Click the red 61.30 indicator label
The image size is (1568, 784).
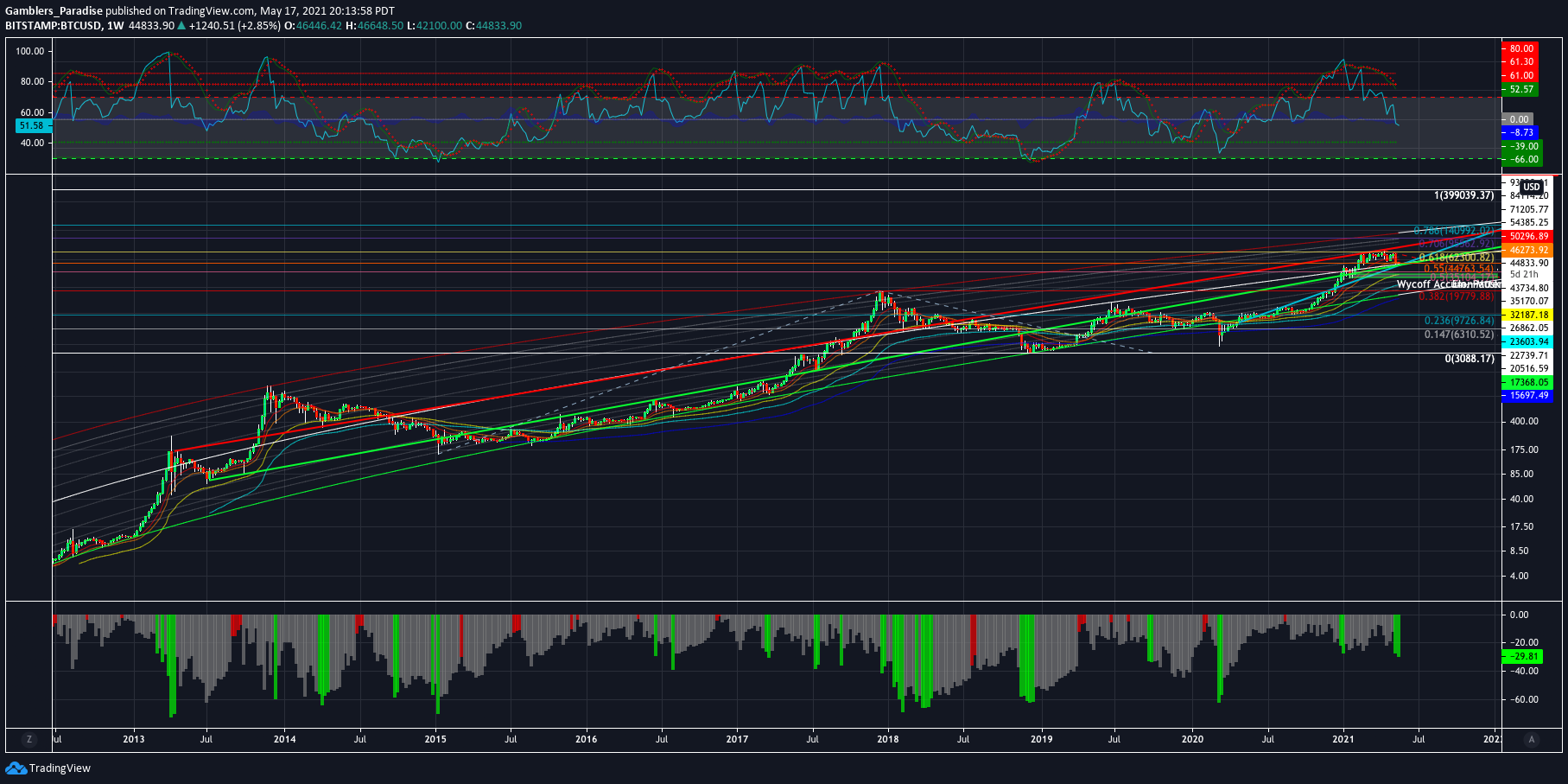tap(1522, 62)
